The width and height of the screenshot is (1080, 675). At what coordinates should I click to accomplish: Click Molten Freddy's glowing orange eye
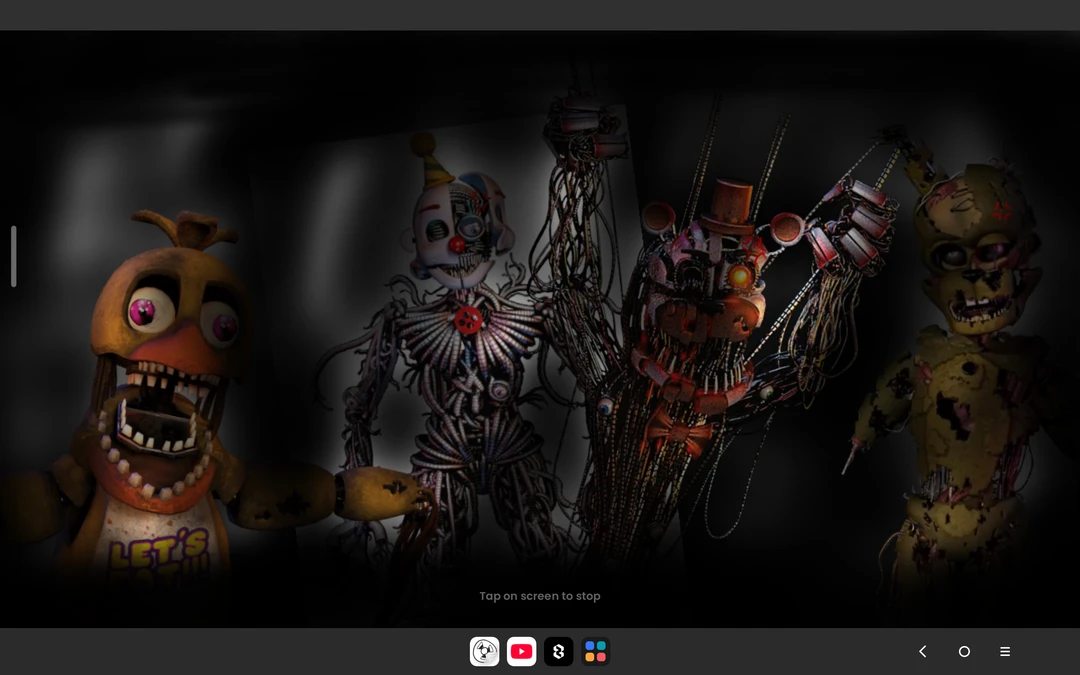[740, 275]
